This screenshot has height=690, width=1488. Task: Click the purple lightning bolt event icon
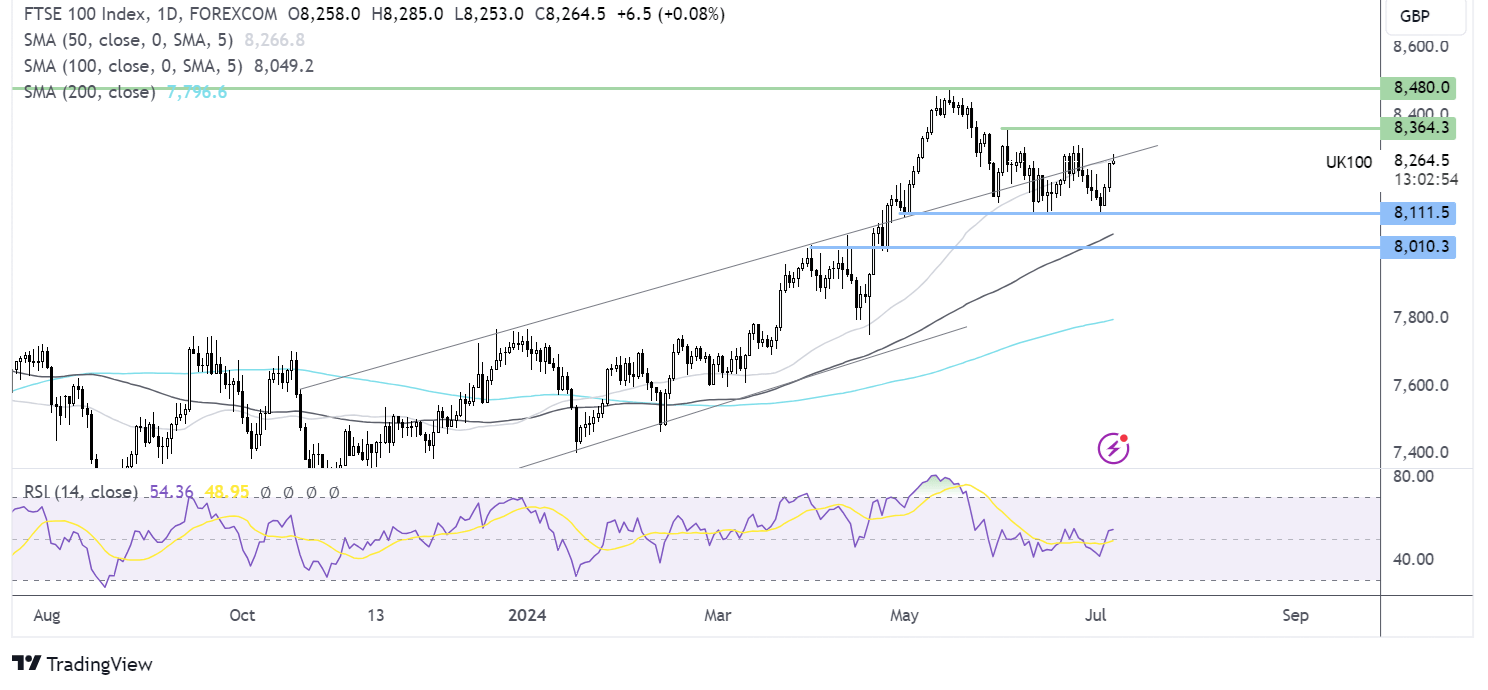point(1114,448)
